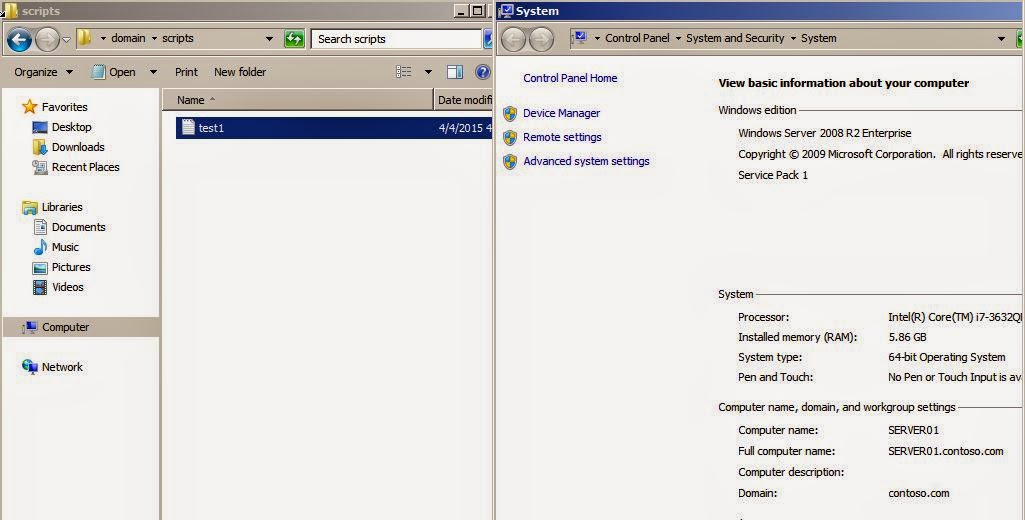
Task: Open Downloads in Favorites
Action: click(78, 147)
